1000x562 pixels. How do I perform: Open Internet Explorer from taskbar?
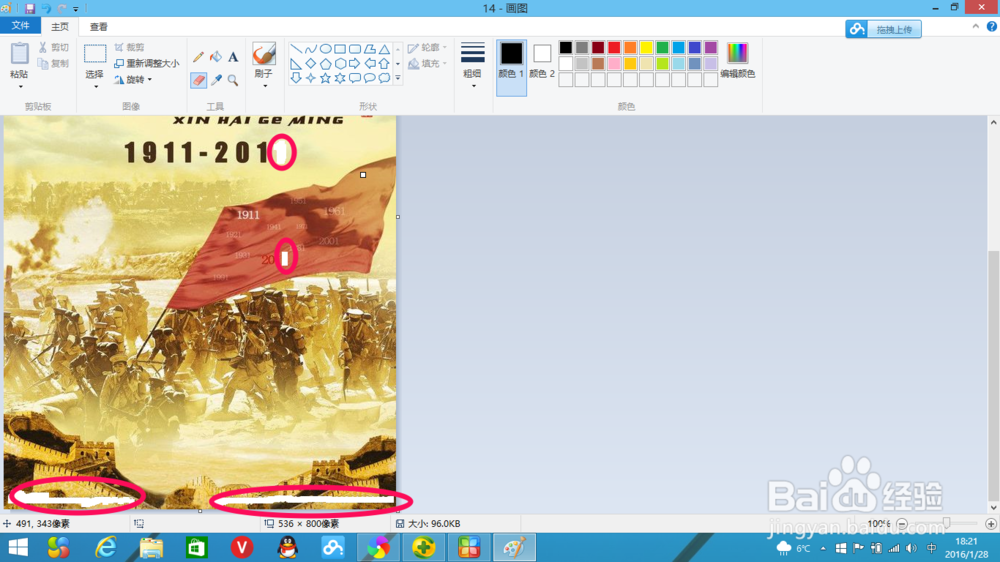[106, 547]
